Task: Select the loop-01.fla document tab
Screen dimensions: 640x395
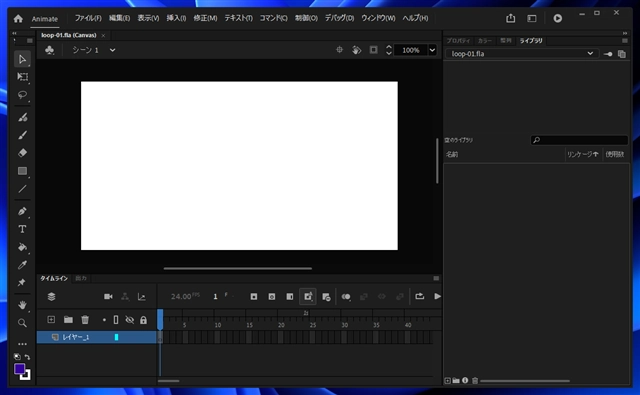Action: 69,35
